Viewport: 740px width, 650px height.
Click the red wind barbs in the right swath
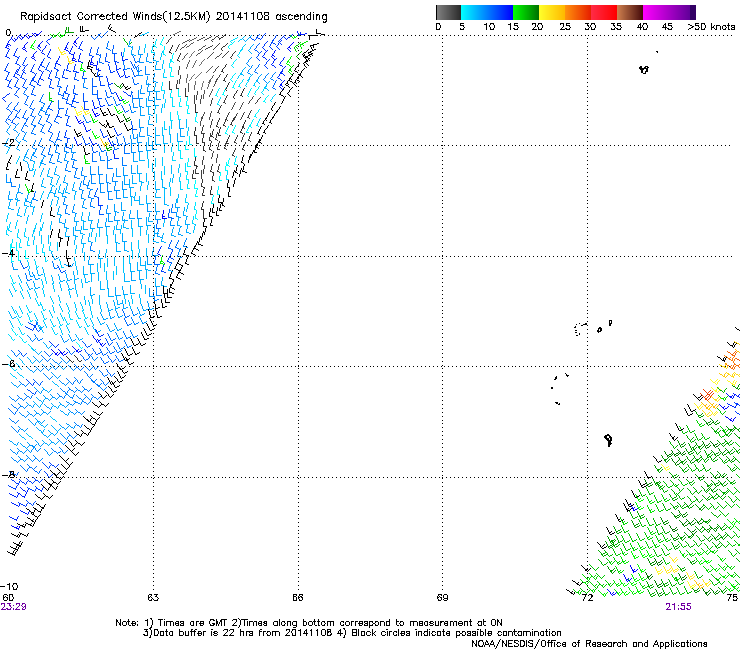(x=707, y=395)
